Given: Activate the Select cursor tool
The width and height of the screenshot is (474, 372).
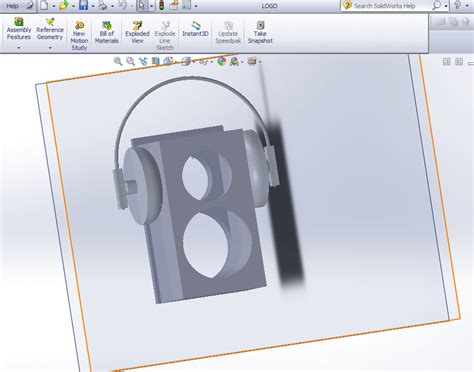Looking at the screenshot, I should pyautogui.click(x=142, y=6).
